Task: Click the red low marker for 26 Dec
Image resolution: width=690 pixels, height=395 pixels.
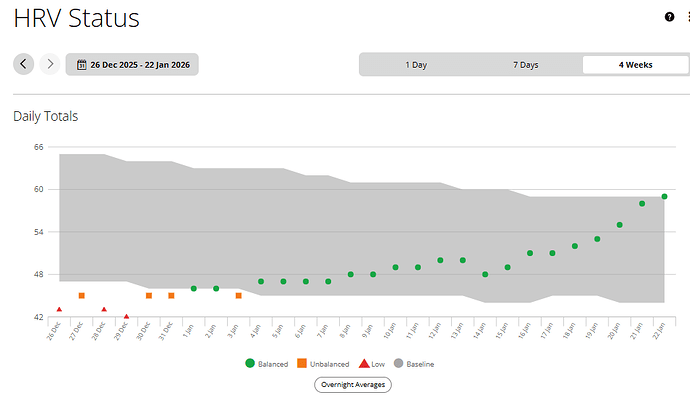Action: 59,310
